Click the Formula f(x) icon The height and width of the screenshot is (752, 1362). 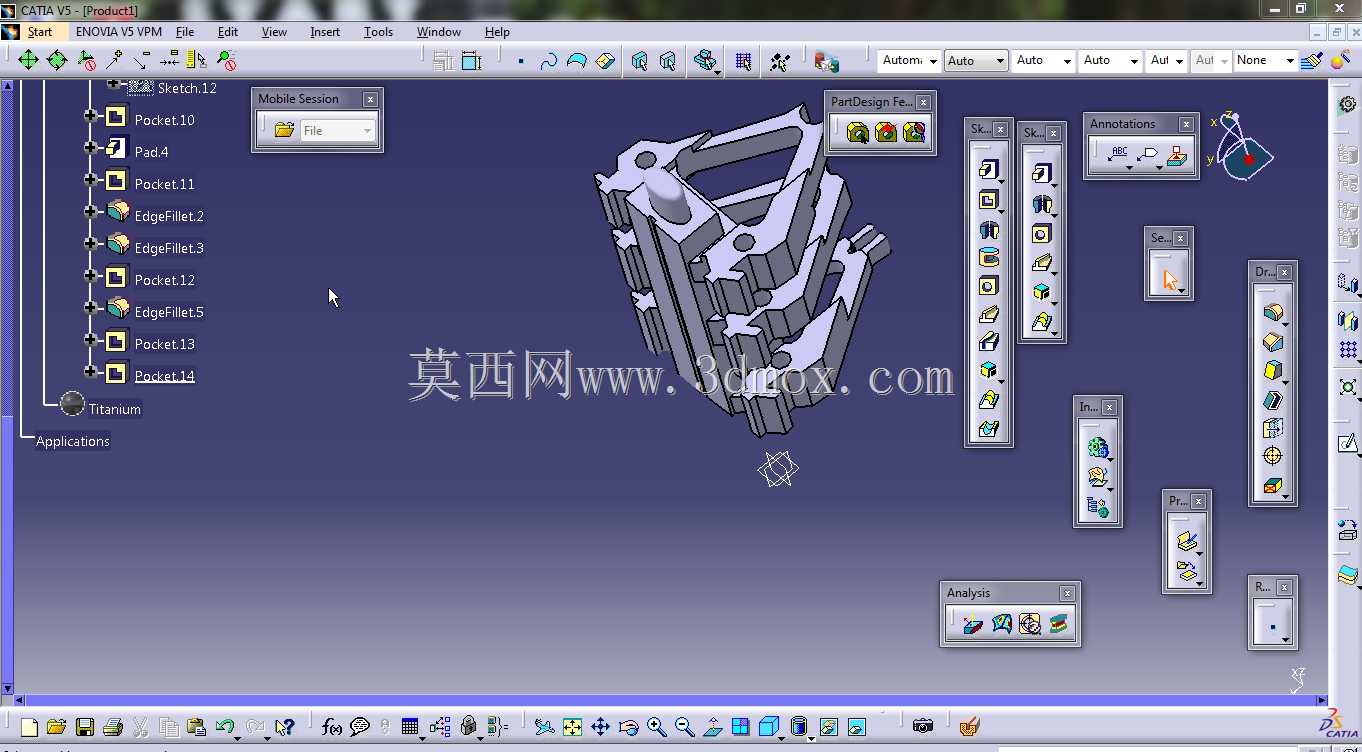pos(332,727)
